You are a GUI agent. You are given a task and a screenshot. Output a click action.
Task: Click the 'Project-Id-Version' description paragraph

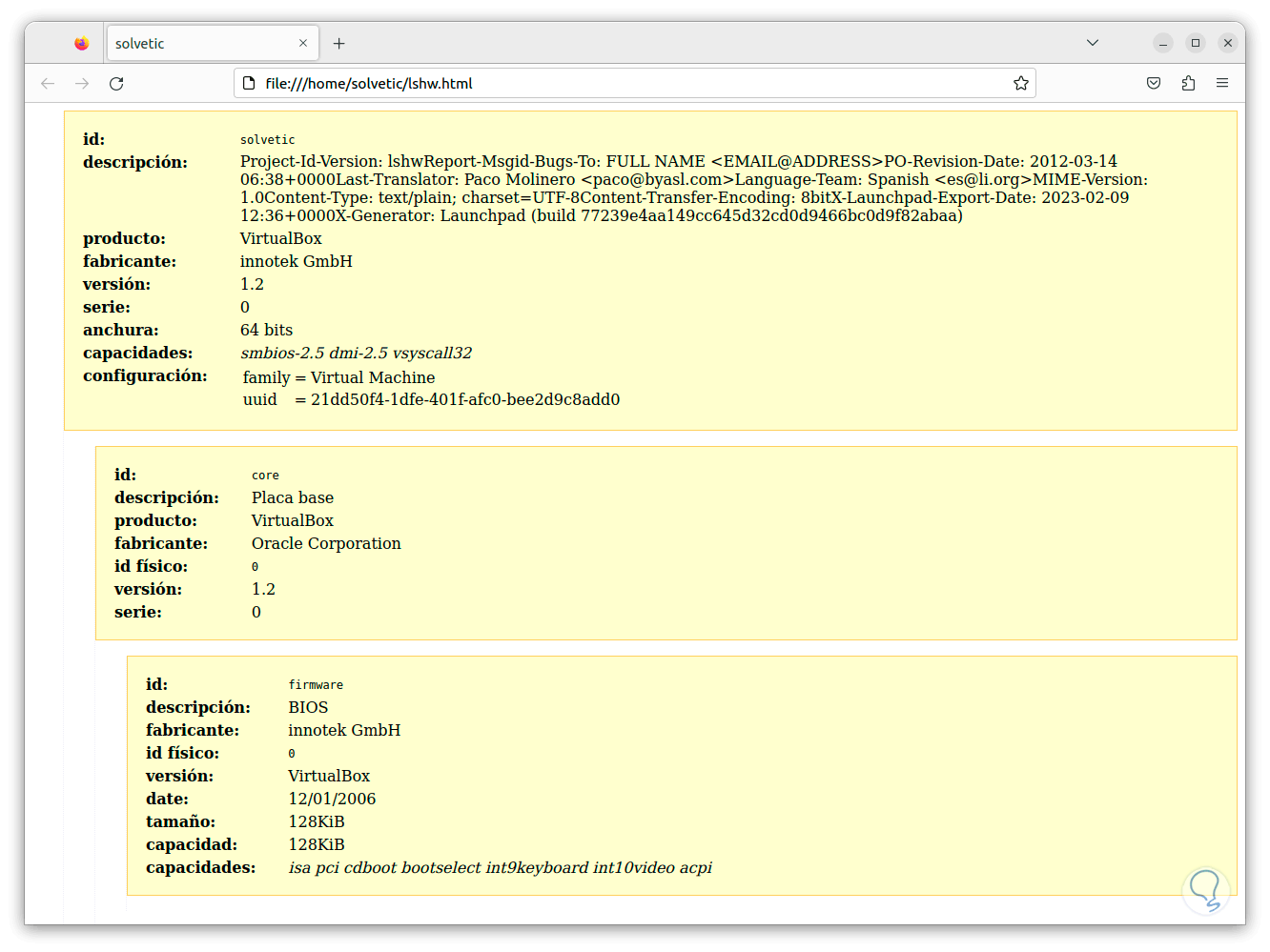coord(694,189)
